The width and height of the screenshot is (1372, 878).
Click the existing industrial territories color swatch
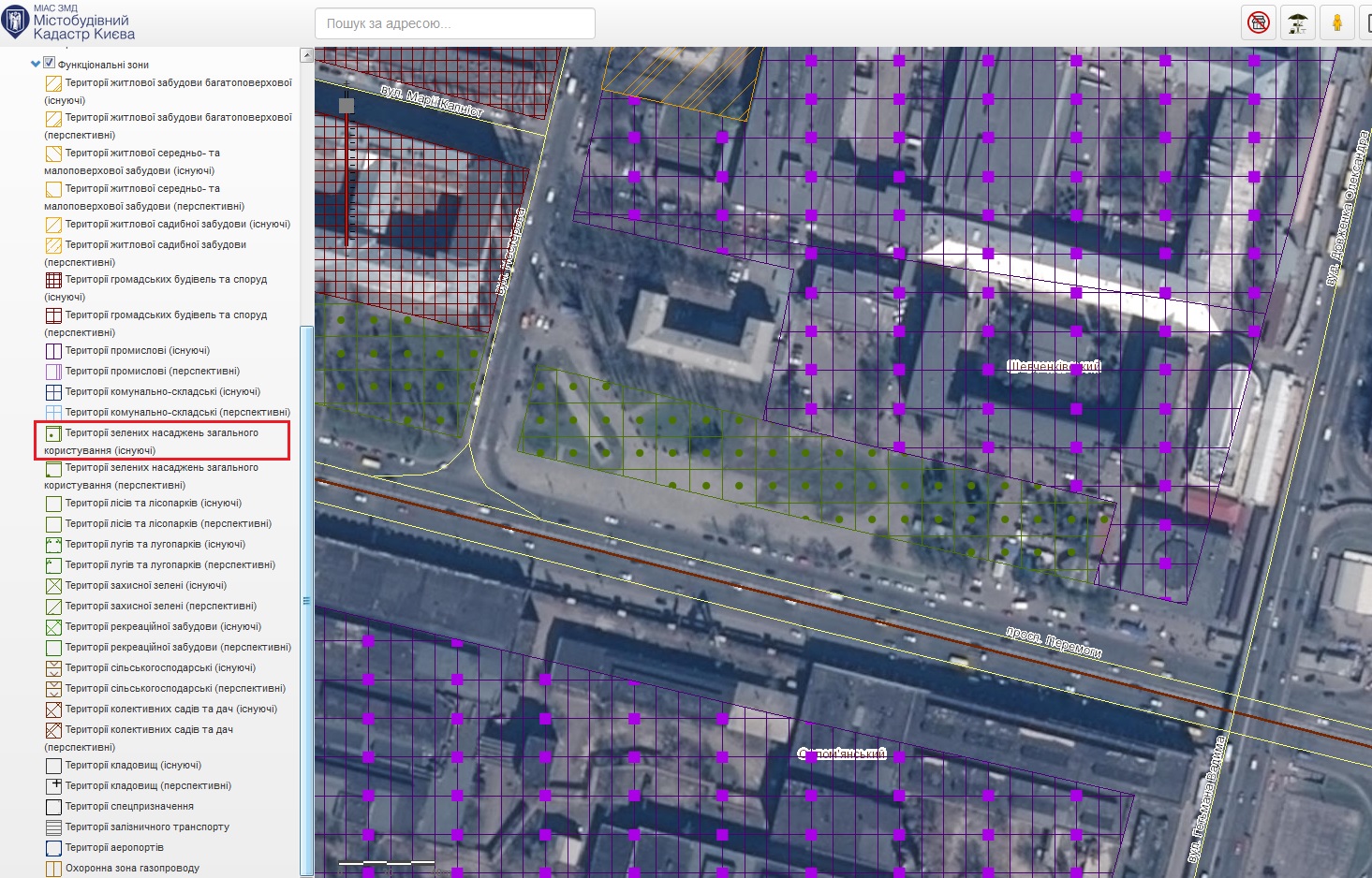(x=53, y=352)
